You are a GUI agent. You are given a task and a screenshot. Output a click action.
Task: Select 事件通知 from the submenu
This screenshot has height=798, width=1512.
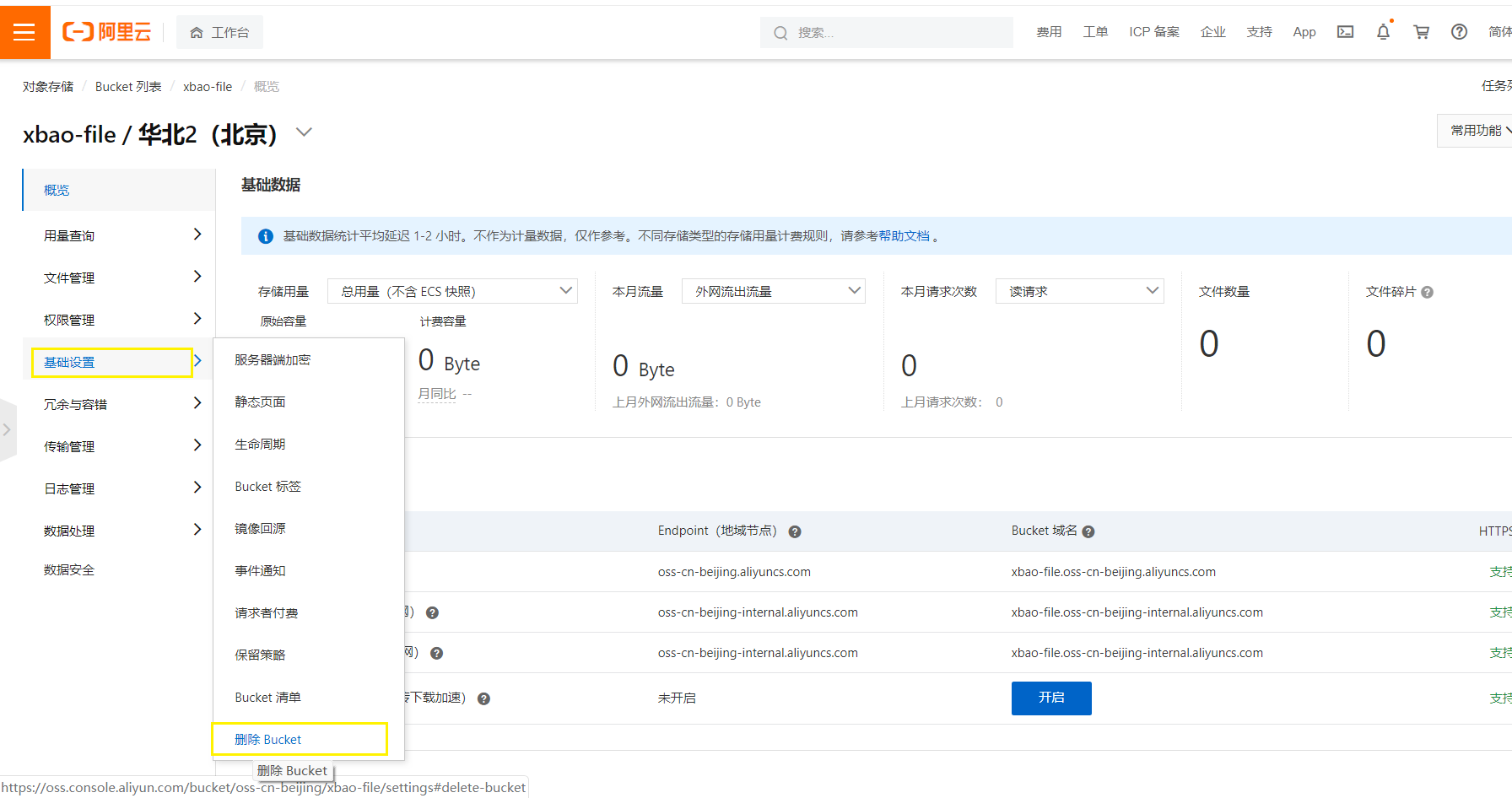[x=309, y=571]
